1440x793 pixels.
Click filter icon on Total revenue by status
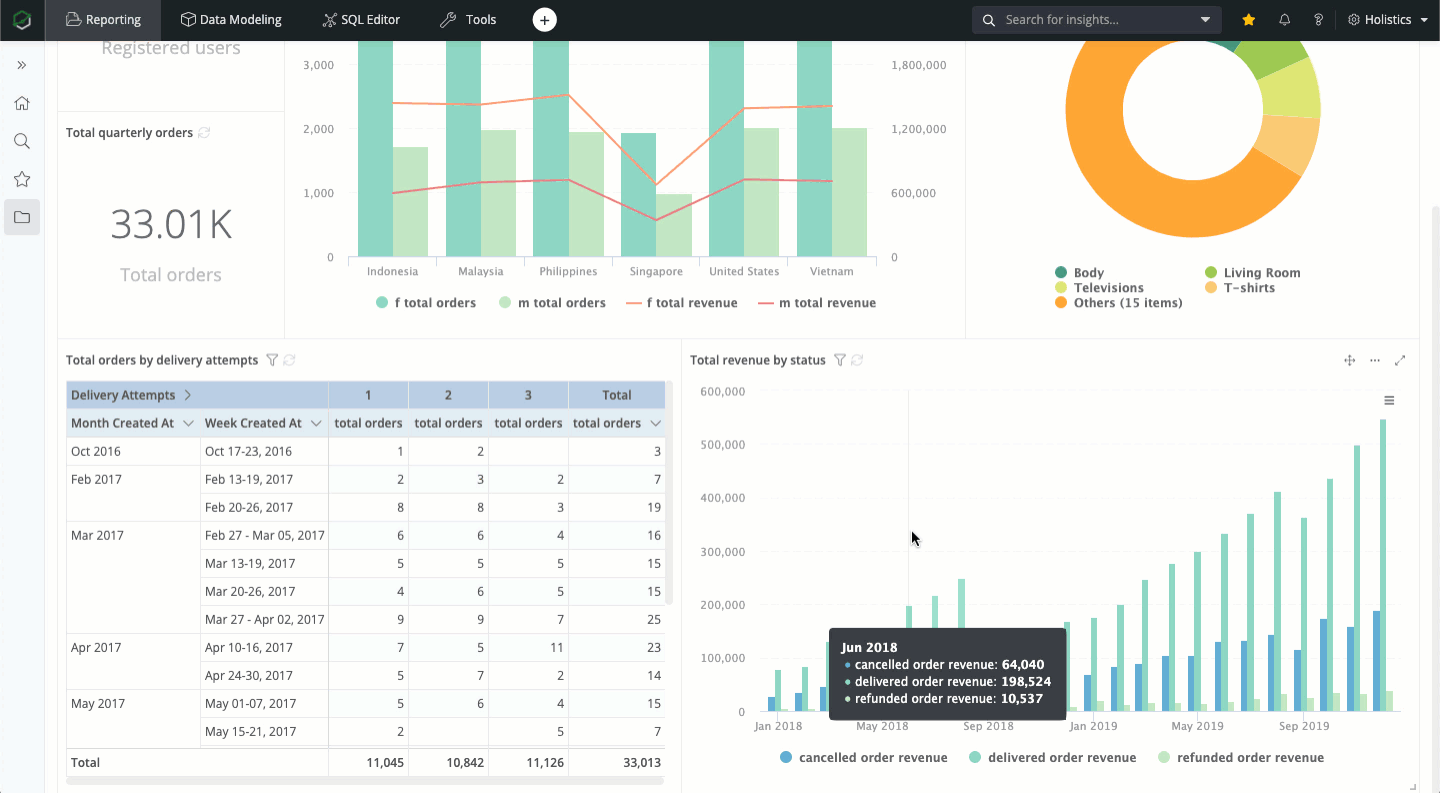coord(840,360)
